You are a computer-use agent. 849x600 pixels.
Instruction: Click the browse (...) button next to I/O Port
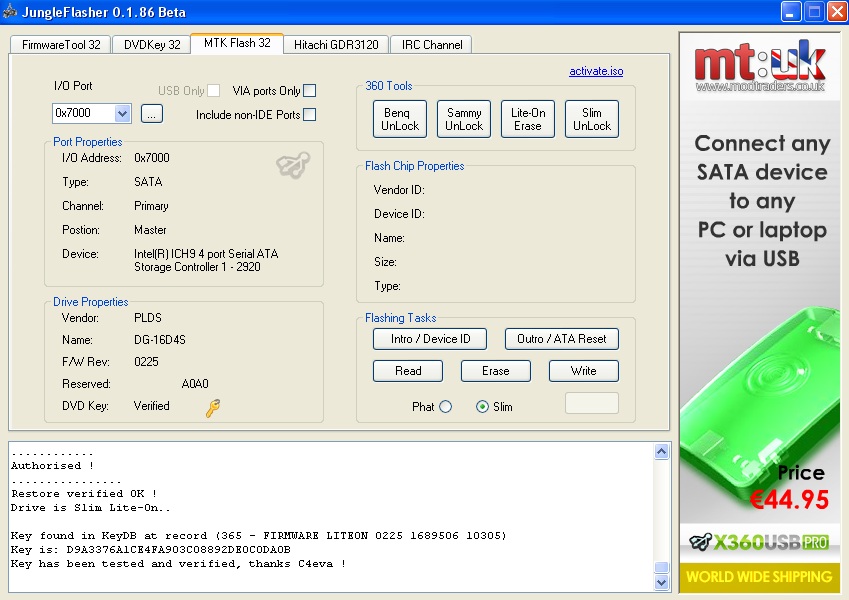click(152, 114)
